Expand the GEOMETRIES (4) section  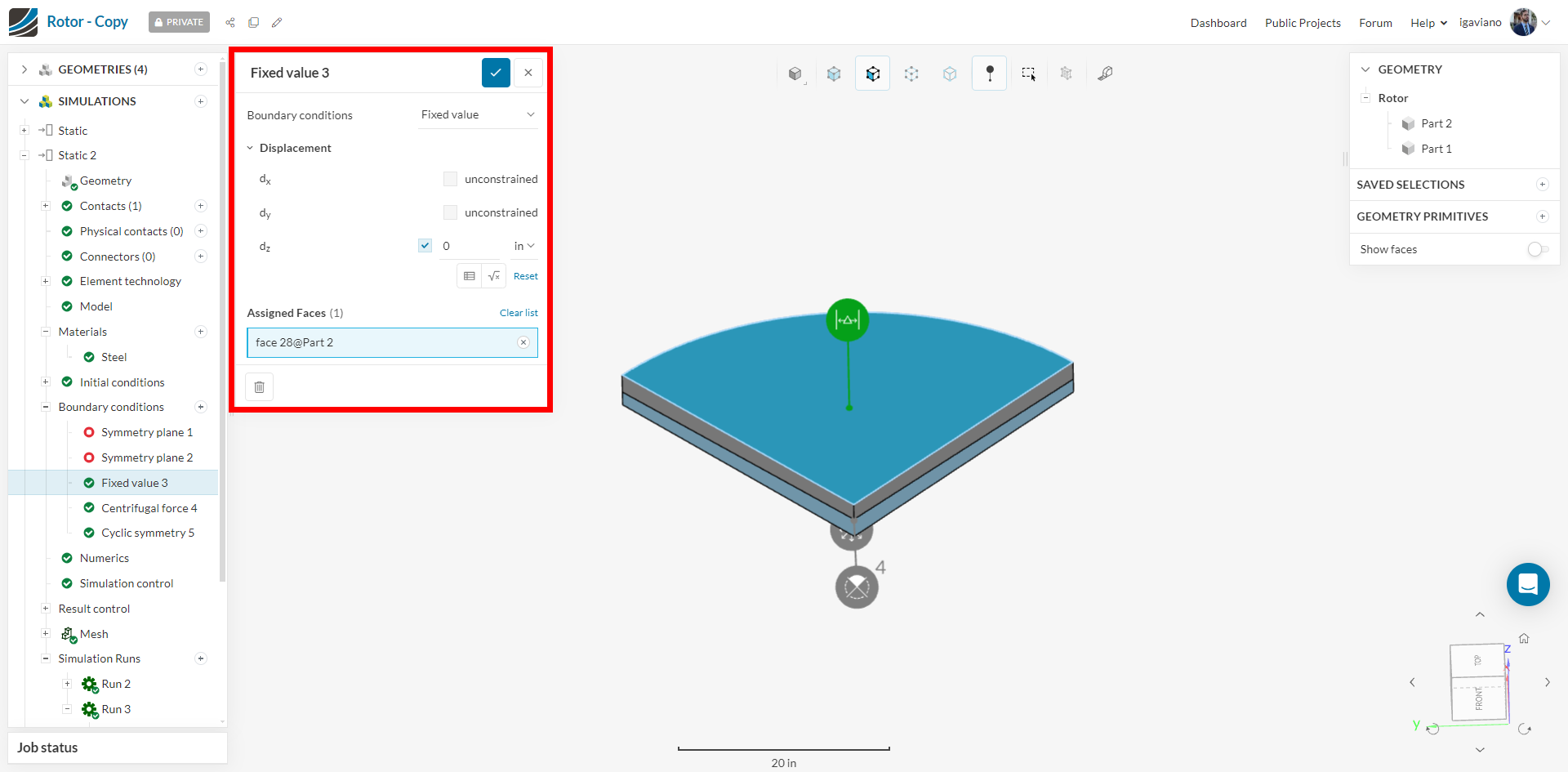tap(24, 69)
